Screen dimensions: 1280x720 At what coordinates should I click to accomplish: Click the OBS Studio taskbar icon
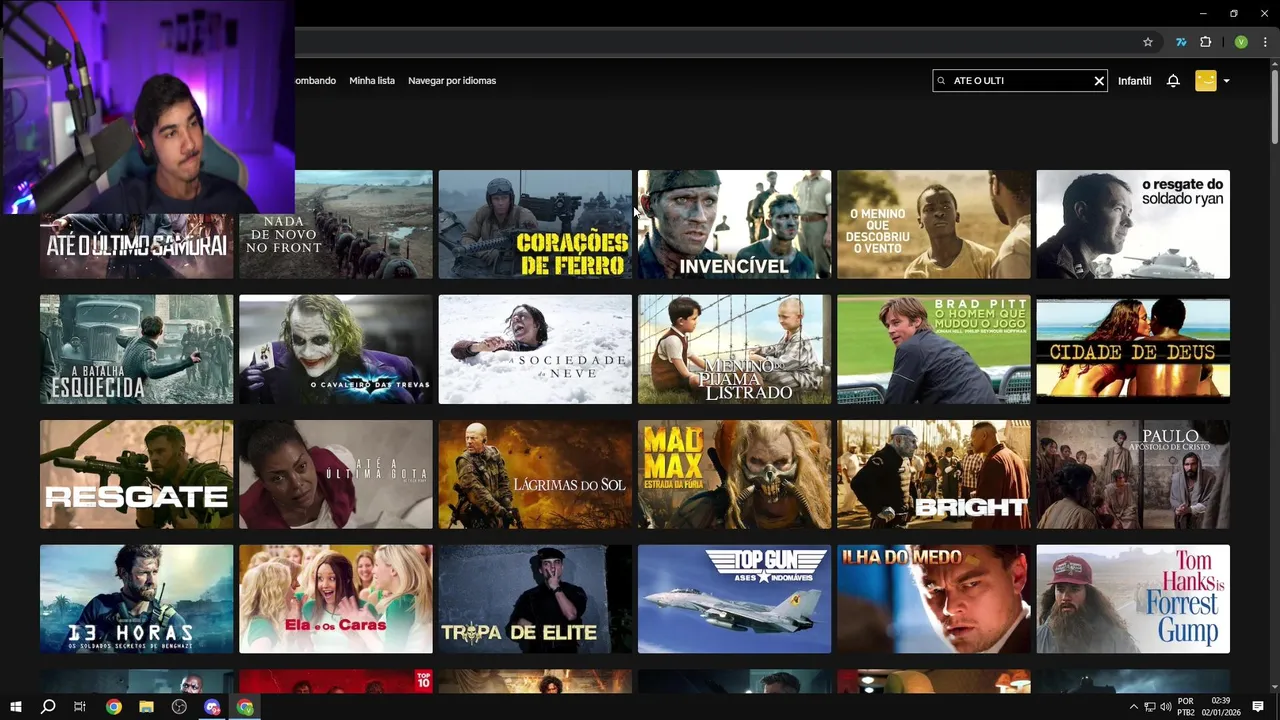[179, 707]
